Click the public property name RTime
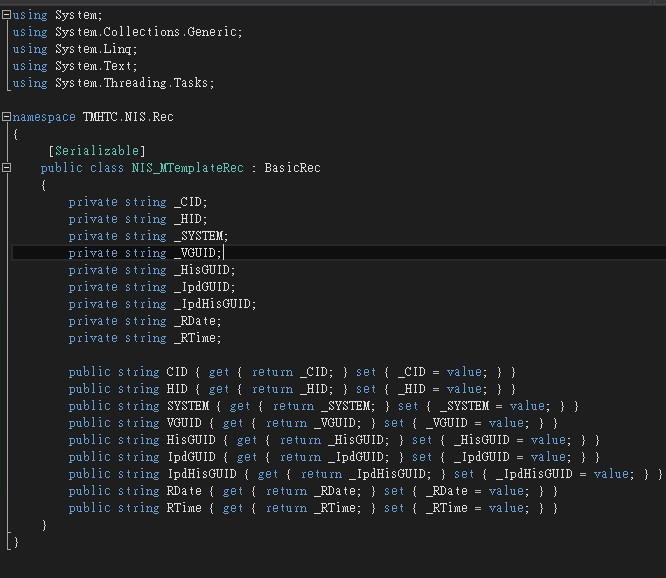 coord(184,508)
